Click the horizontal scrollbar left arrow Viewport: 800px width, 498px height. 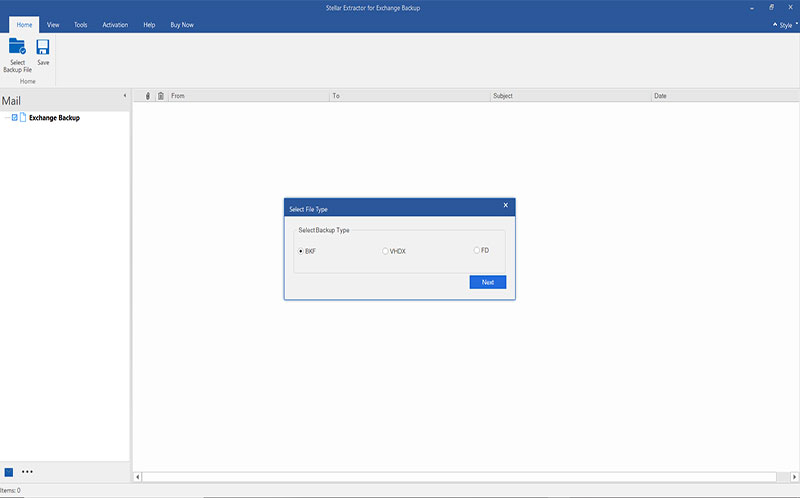click(137, 477)
